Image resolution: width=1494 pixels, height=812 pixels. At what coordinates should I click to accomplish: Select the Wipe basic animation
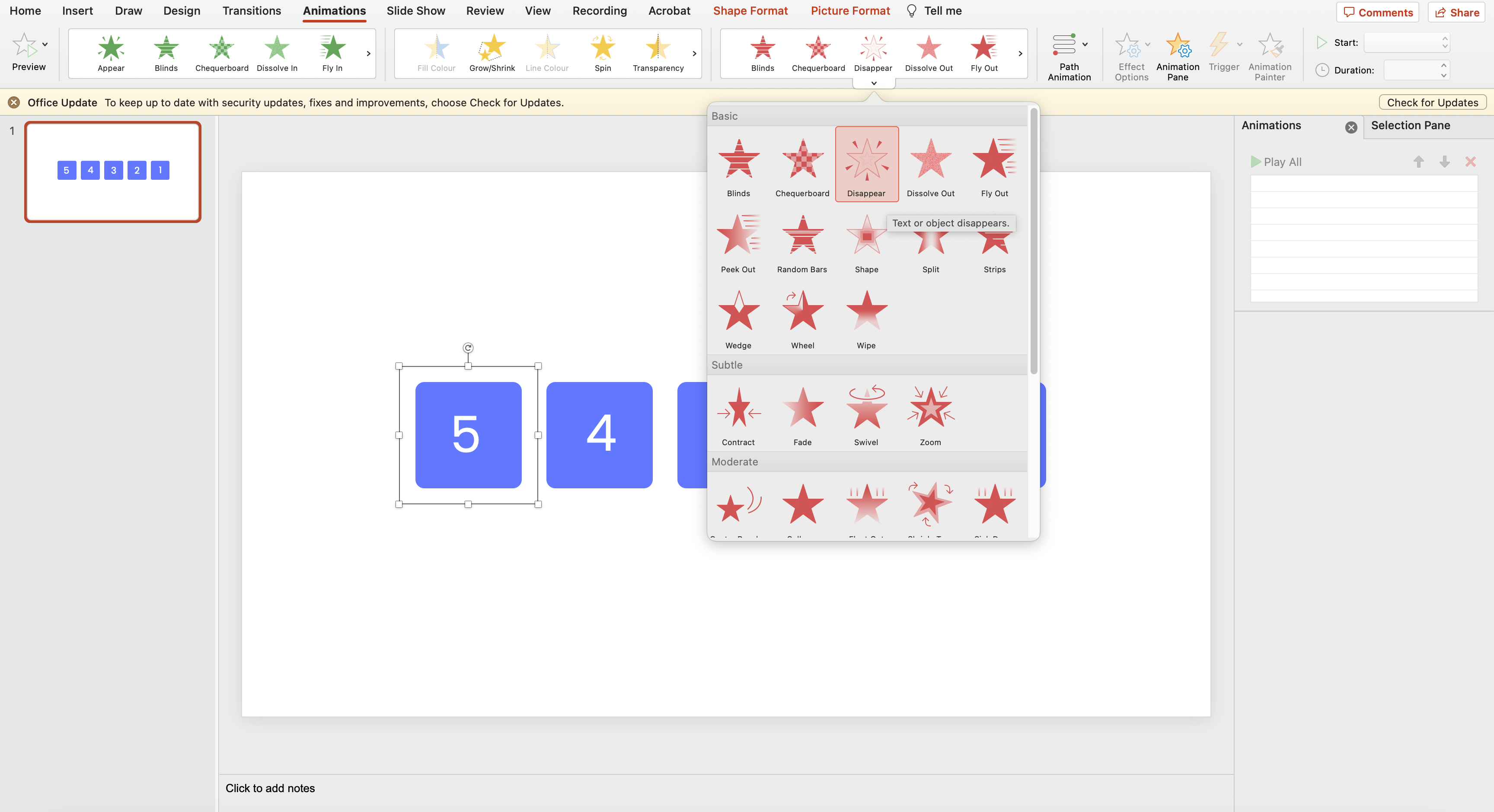click(866, 315)
